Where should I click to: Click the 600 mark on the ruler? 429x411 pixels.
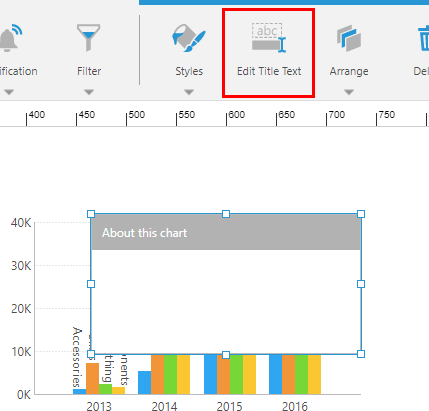(237, 115)
